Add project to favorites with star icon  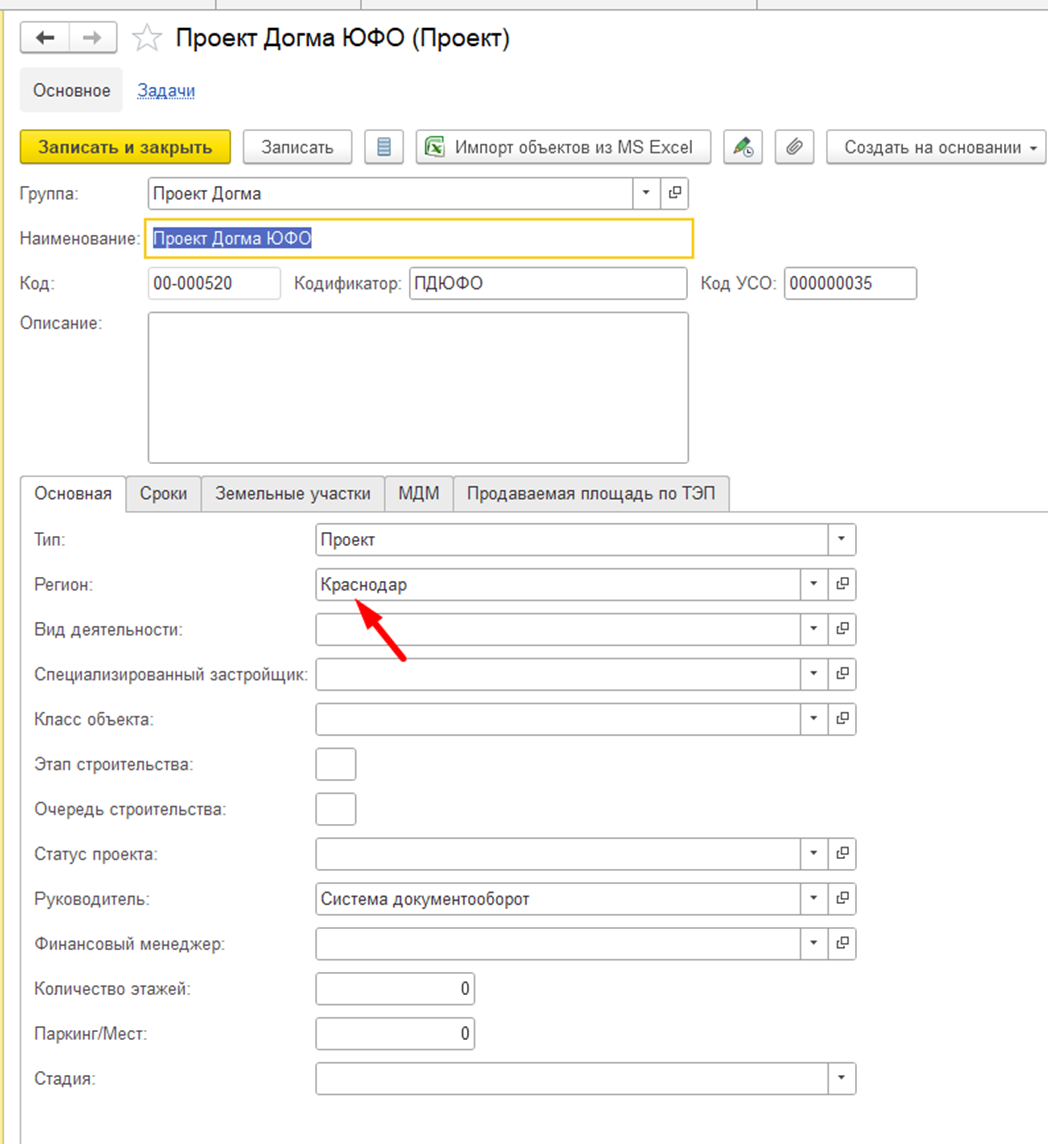(147, 38)
